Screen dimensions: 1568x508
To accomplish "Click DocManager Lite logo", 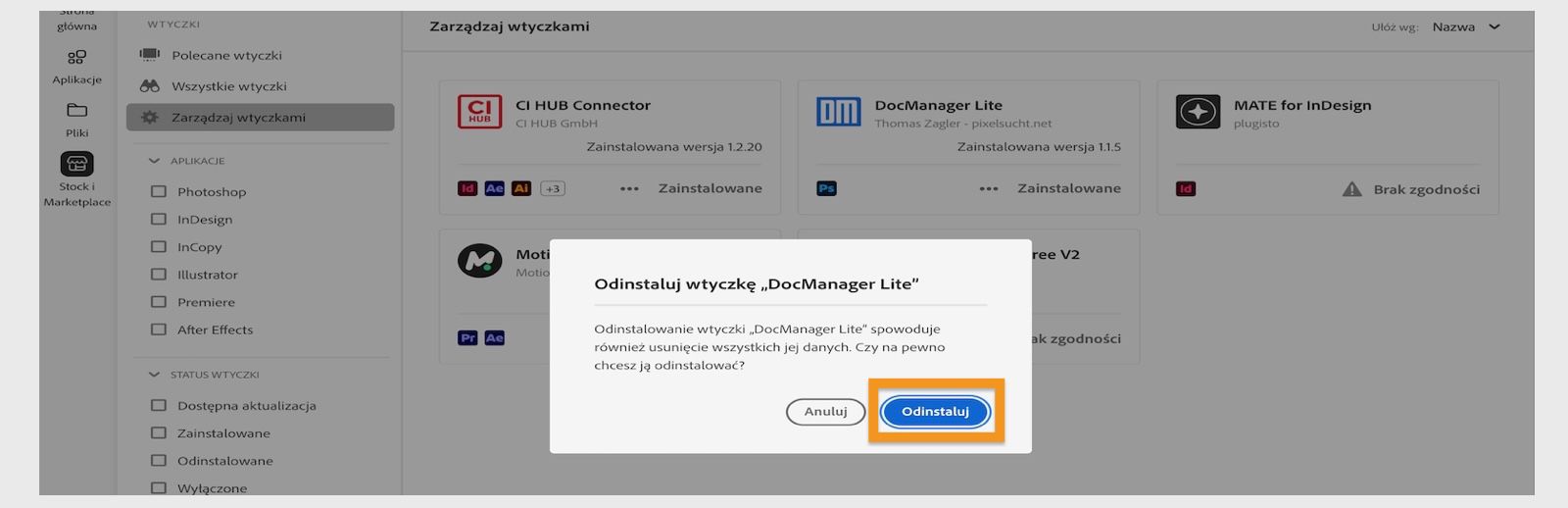I will pos(838,112).
